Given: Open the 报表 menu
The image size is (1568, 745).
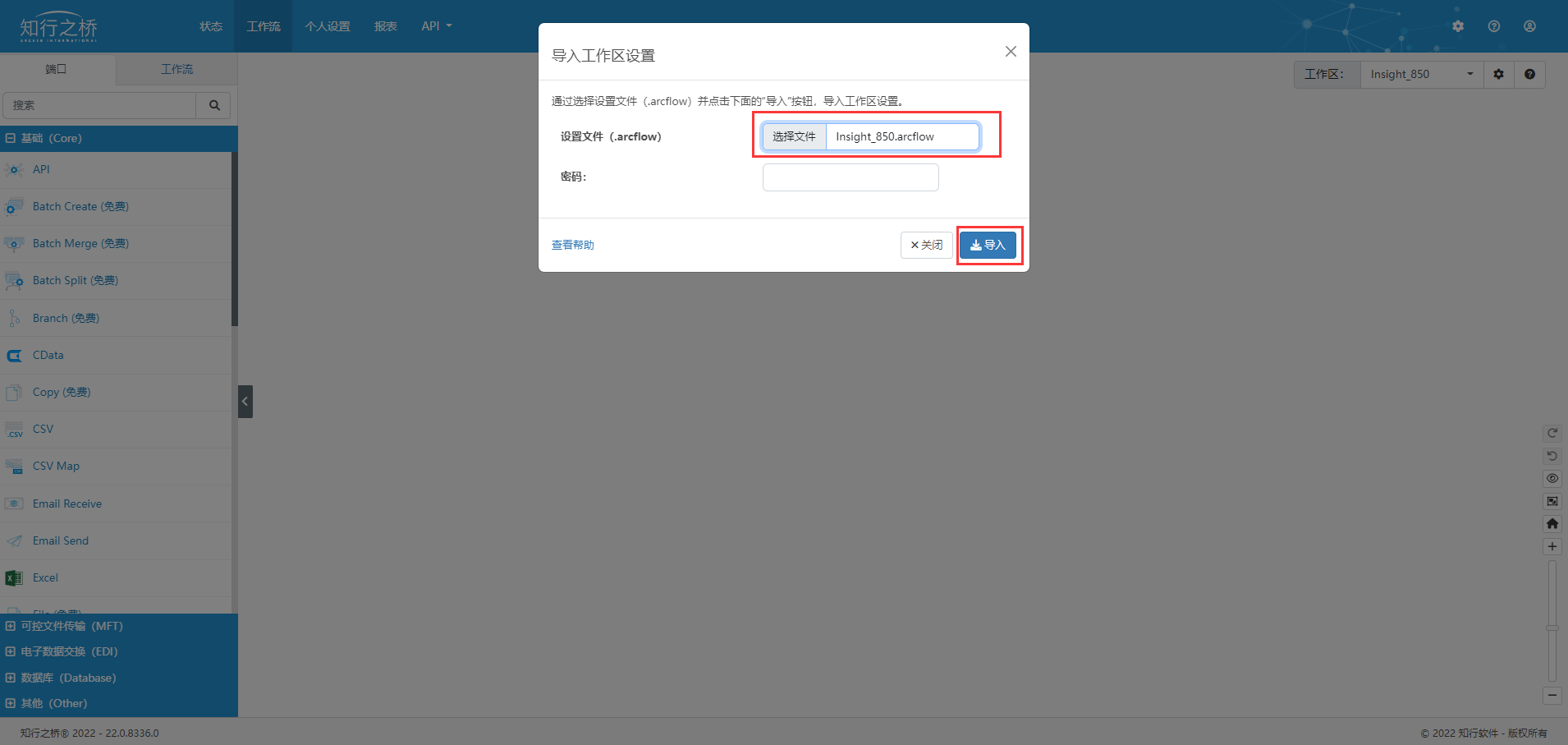Looking at the screenshot, I should tap(386, 26).
